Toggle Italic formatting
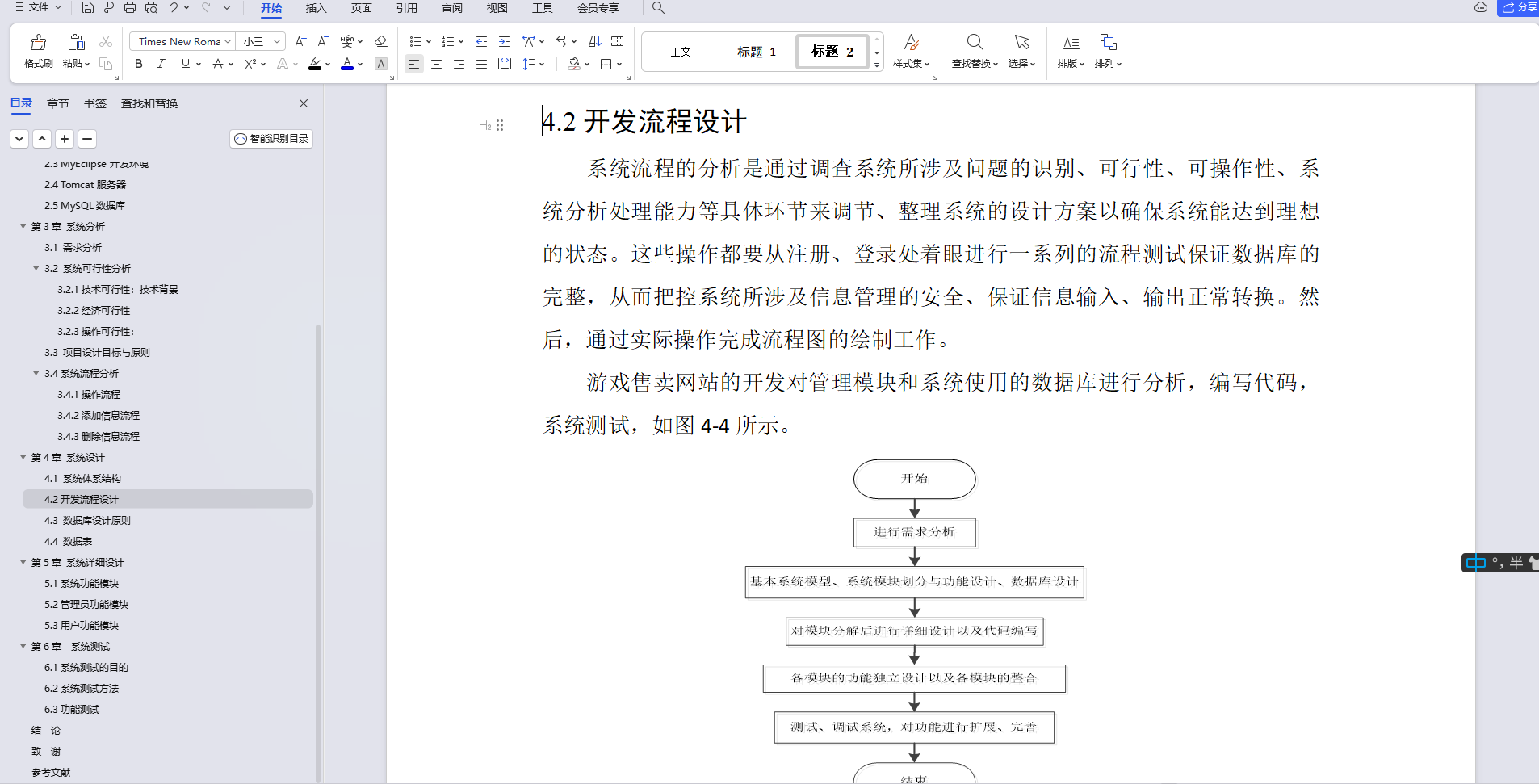The width and height of the screenshot is (1539, 784). pyautogui.click(x=161, y=64)
